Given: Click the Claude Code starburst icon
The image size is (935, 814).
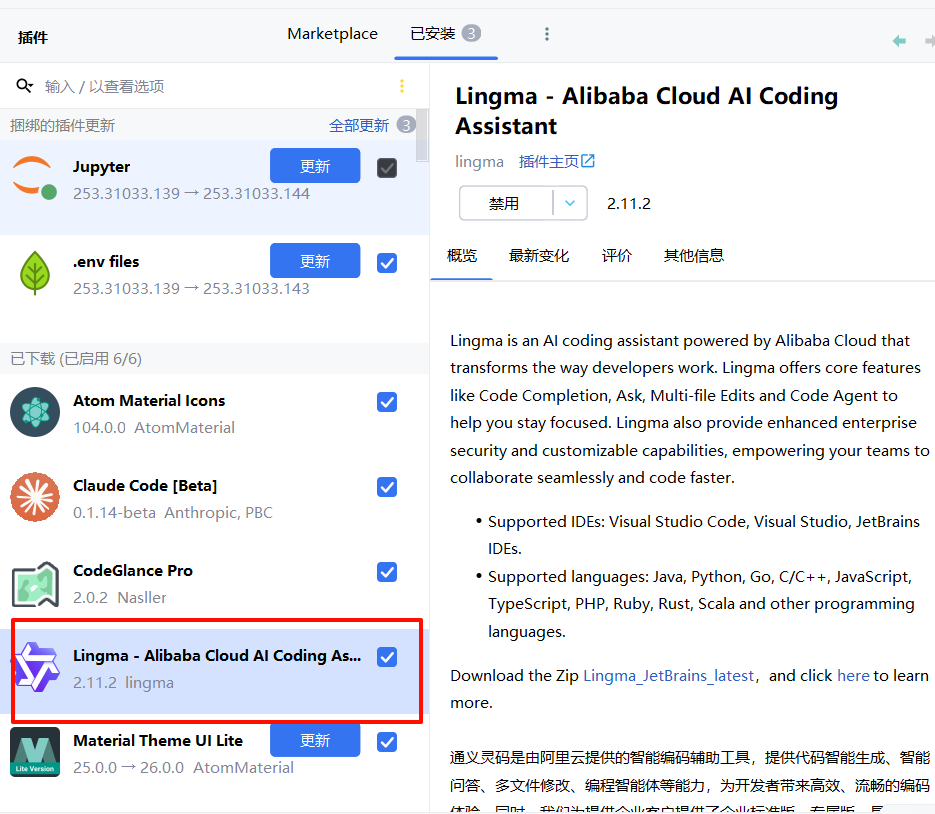Looking at the screenshot, I should tap(35, 497).
